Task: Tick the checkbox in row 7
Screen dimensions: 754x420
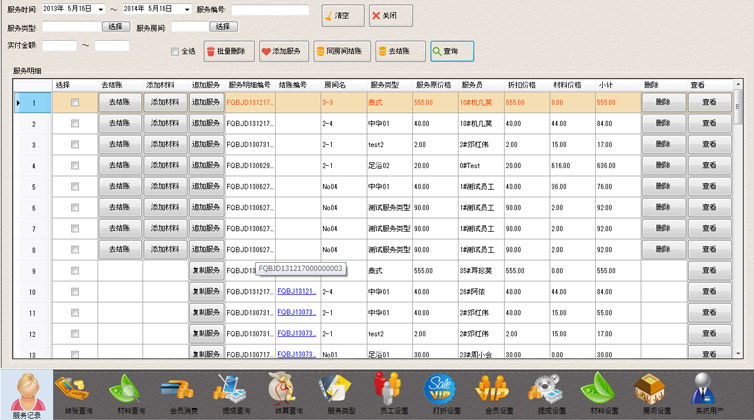Action: (75, 229)
